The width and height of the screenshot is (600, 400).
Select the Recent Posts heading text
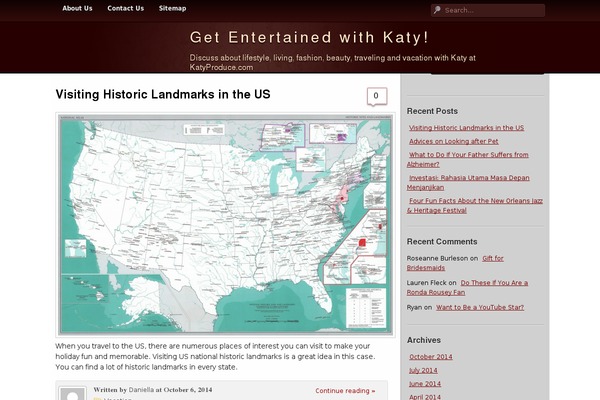[432, 111]
